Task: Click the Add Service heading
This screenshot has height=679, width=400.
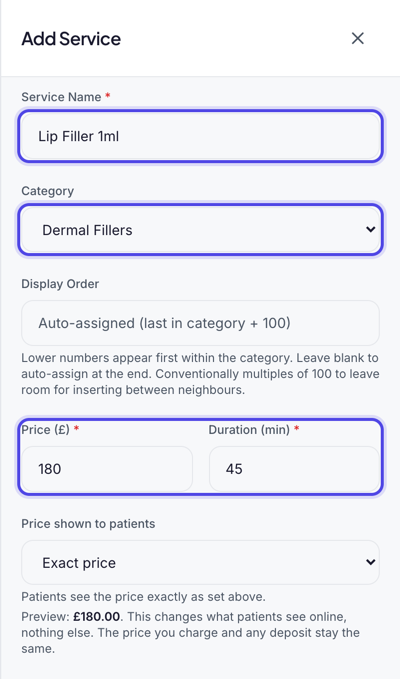Action: click(x=71, y=39)
